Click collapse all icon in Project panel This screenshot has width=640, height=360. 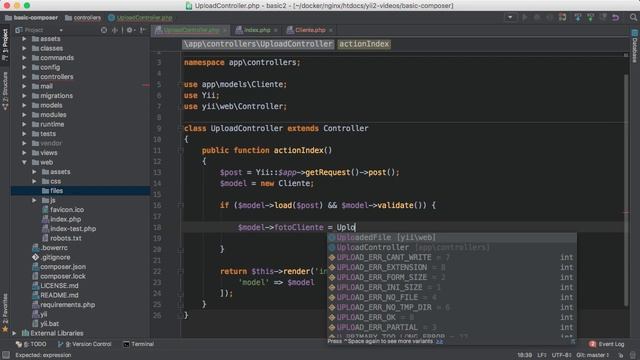coord(115,30)
